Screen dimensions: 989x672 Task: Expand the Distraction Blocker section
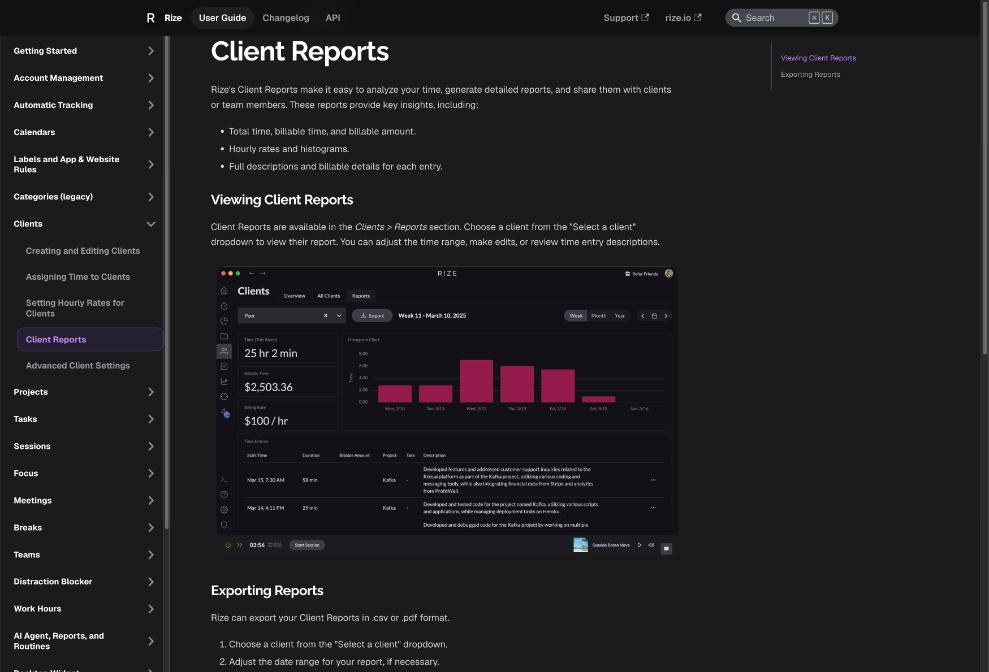click(84, 582)
